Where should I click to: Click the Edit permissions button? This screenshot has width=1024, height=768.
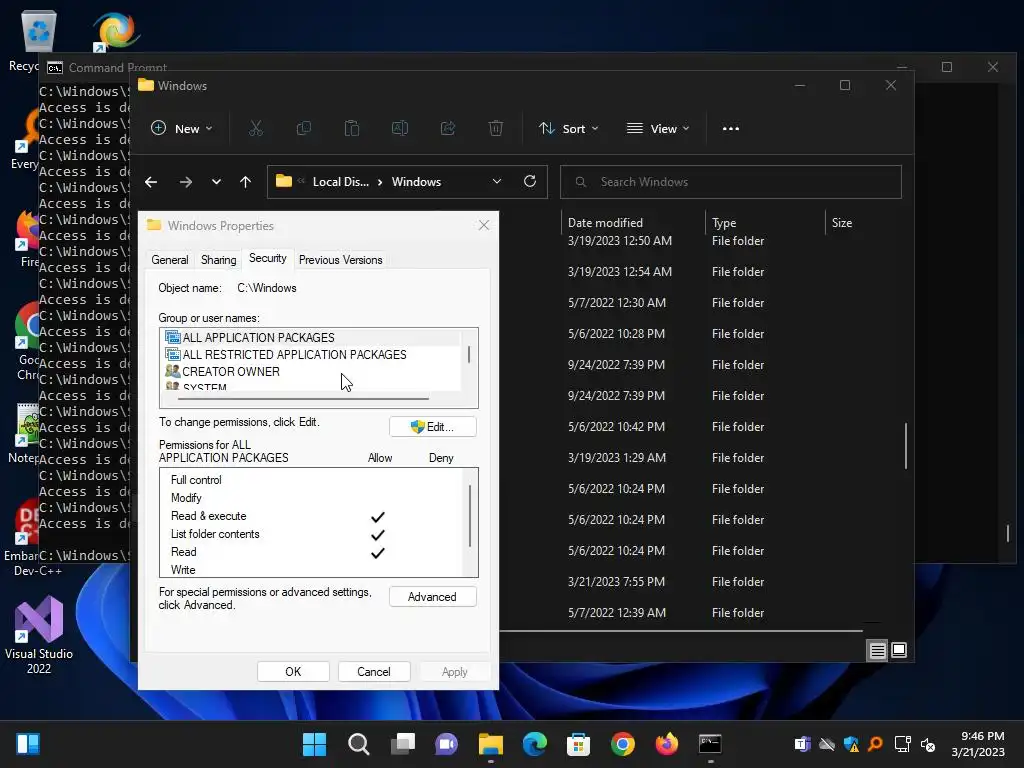coord(432,427)
